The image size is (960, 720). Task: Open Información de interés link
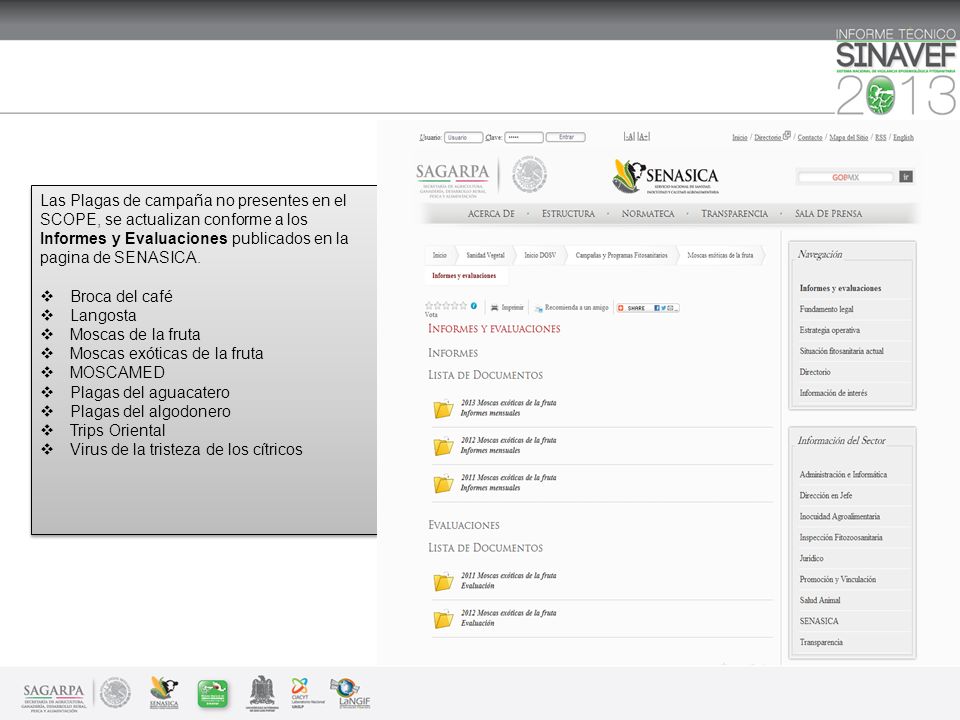click(833, 392)
